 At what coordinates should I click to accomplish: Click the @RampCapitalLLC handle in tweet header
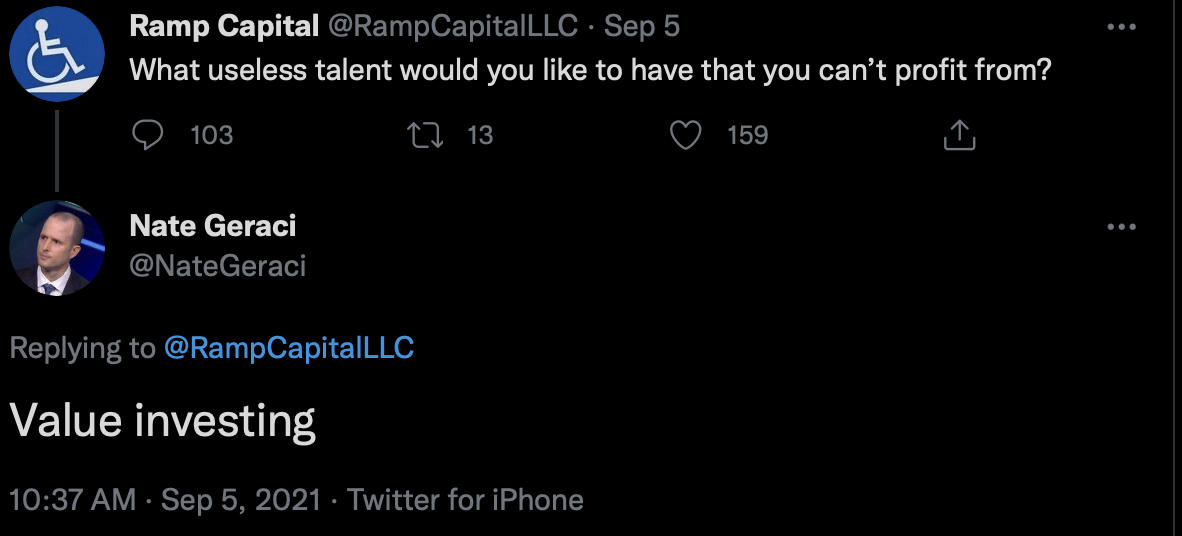pyautogui.click(x=453, y=27)
